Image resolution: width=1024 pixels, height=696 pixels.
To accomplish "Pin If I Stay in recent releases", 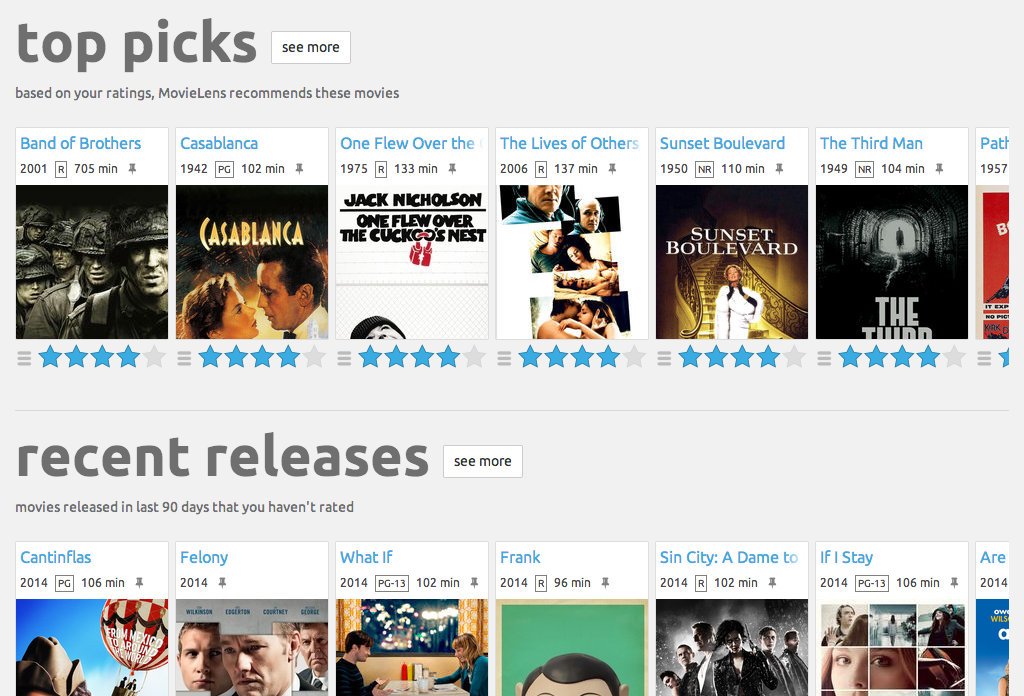I will point(954,583).
